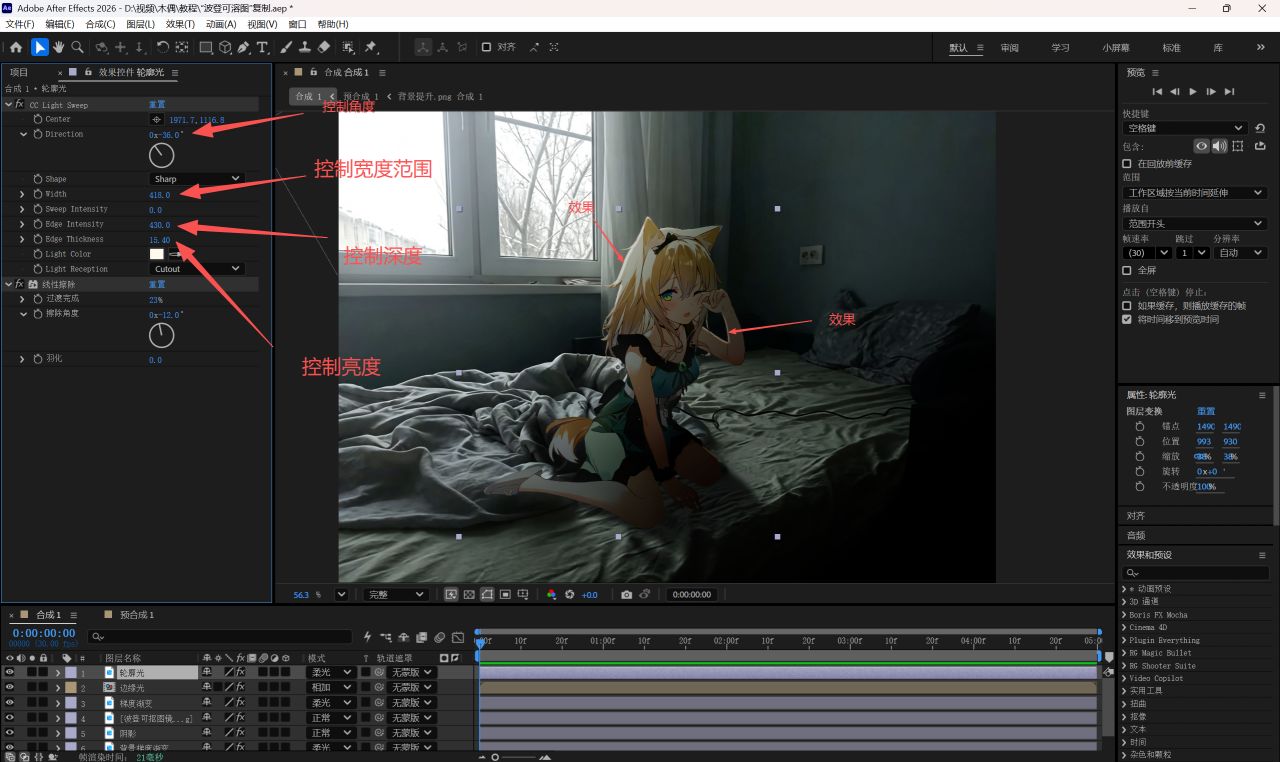
Task: Jump to last frame in Preview
Action: (x=1229, y=91)
